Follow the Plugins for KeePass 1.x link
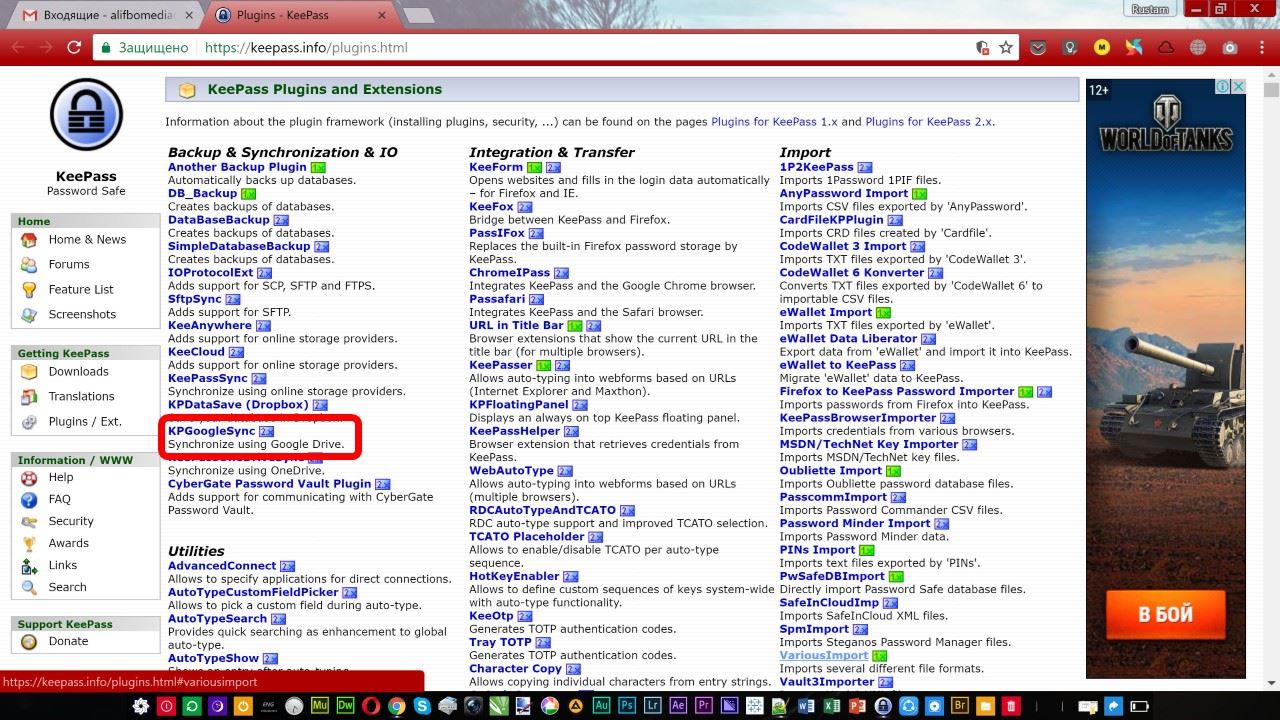 [774, 121]
